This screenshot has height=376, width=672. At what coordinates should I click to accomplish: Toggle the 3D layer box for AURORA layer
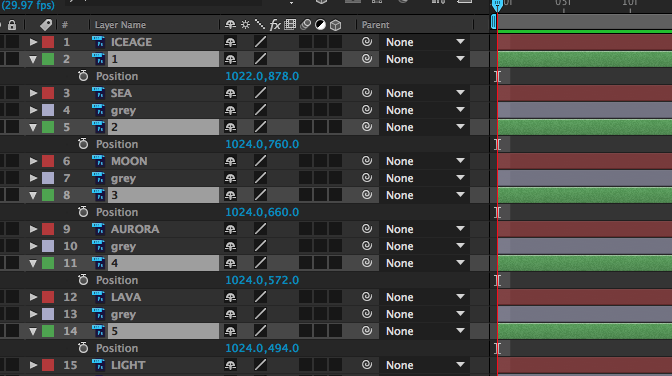335,229
